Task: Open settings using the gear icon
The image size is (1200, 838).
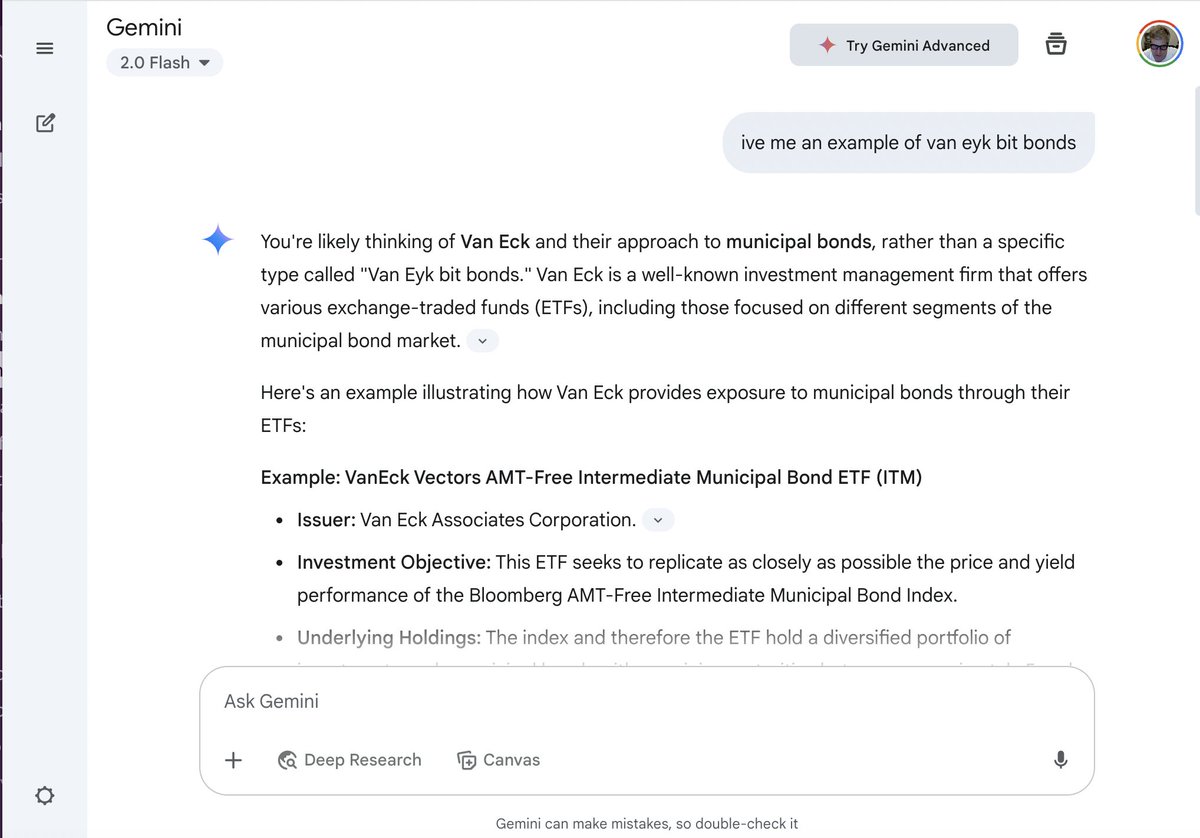Action: pos(44,795)
